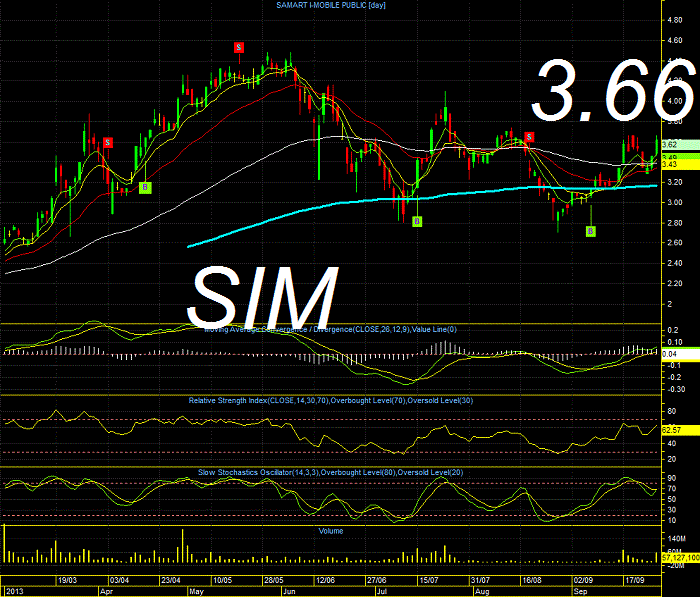This screenshot has width=700, height=597.
Task: Click the RSI value label 62.57
Action: (680, 430)
